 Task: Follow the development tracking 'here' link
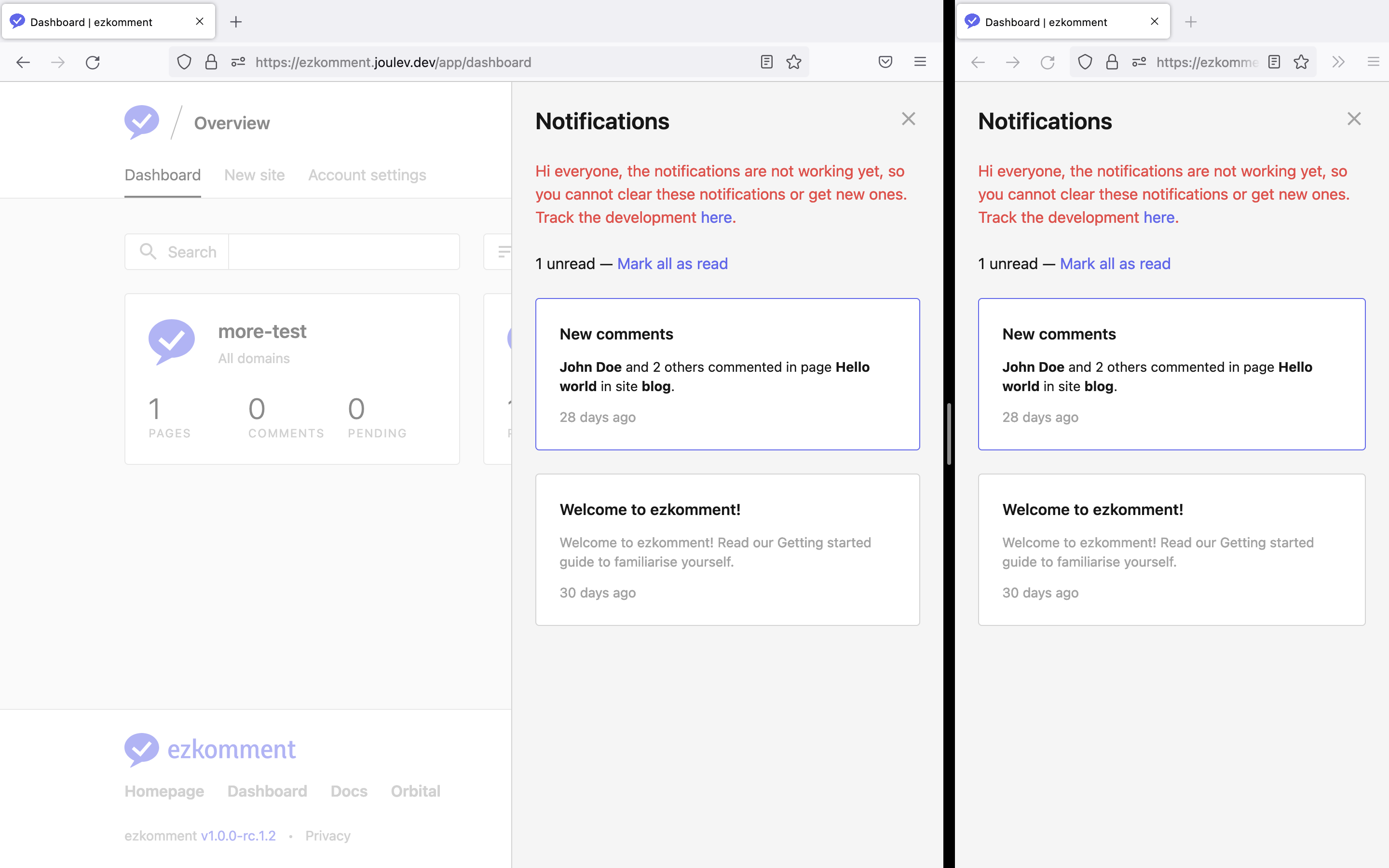click(x=715, y=217)
